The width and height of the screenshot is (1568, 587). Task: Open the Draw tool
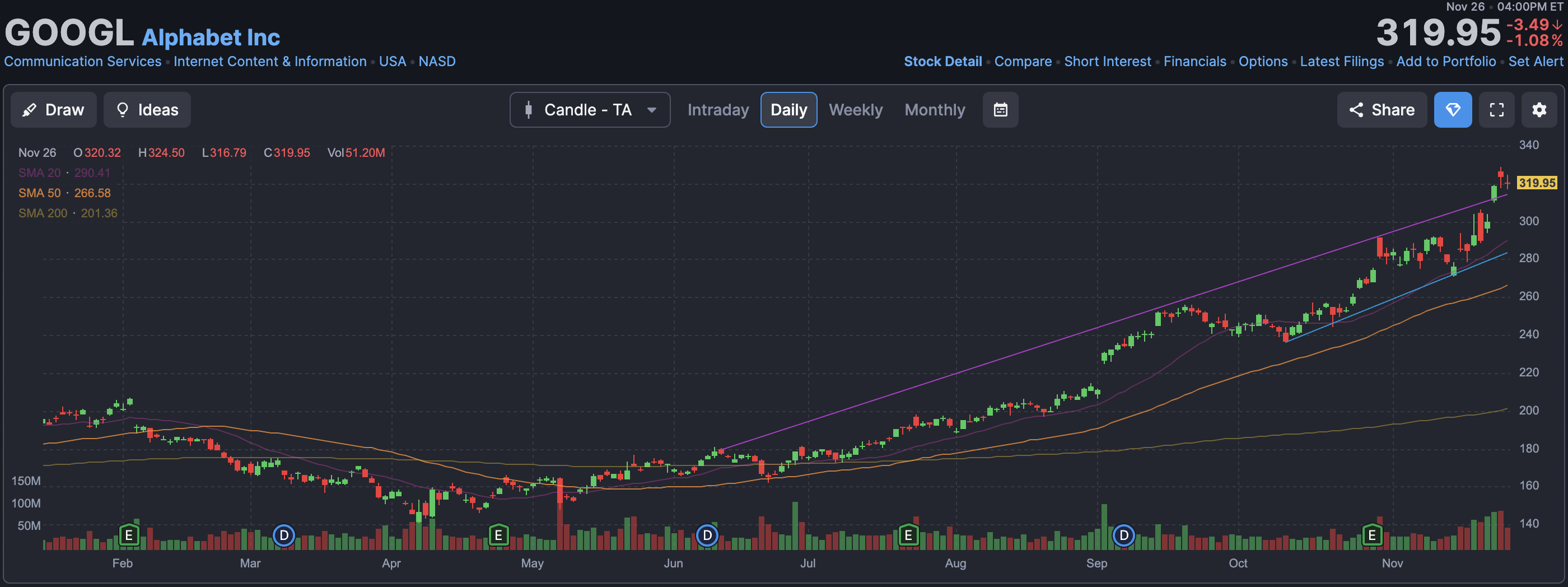coord(54,110)
